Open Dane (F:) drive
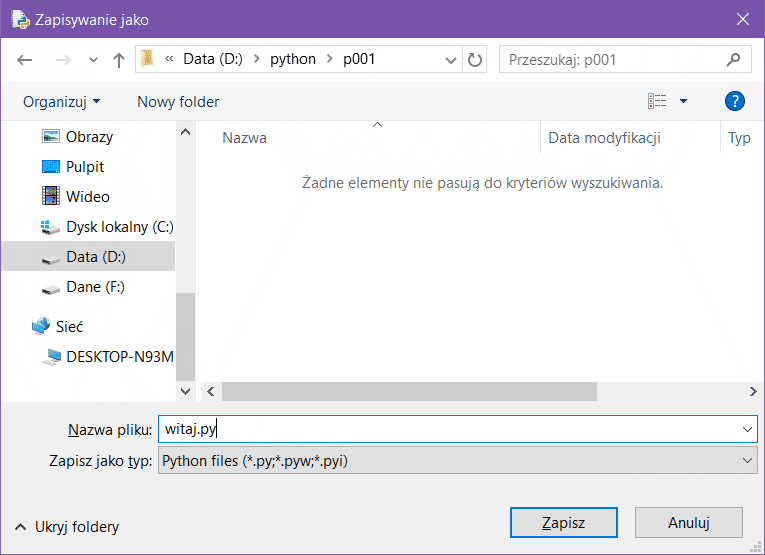The height and width of the screenshot is (555, 765). click(x=95, y=287)
